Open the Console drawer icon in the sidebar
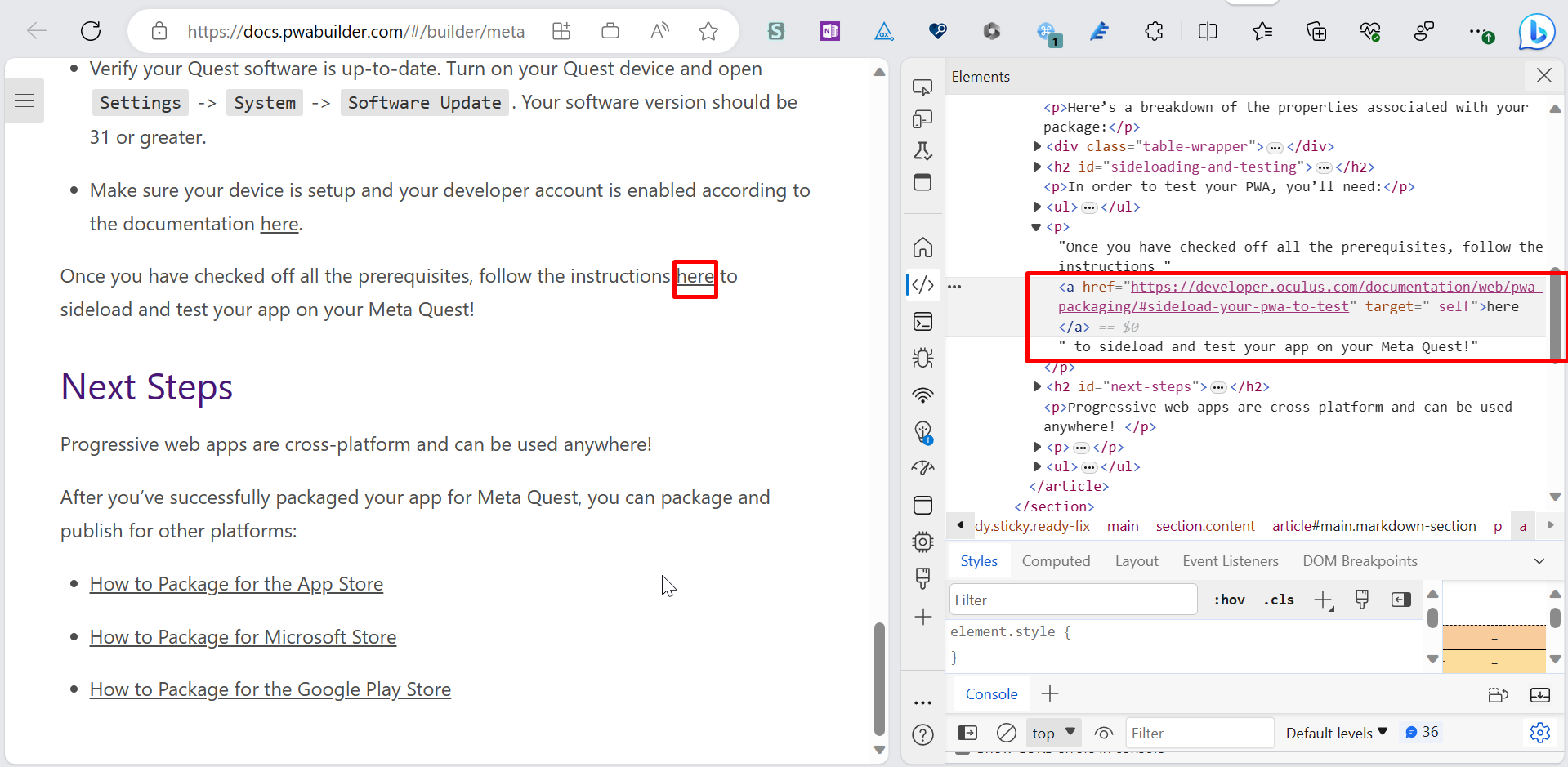The width and height of the screenshot is (1568, 767). [922, 321]
